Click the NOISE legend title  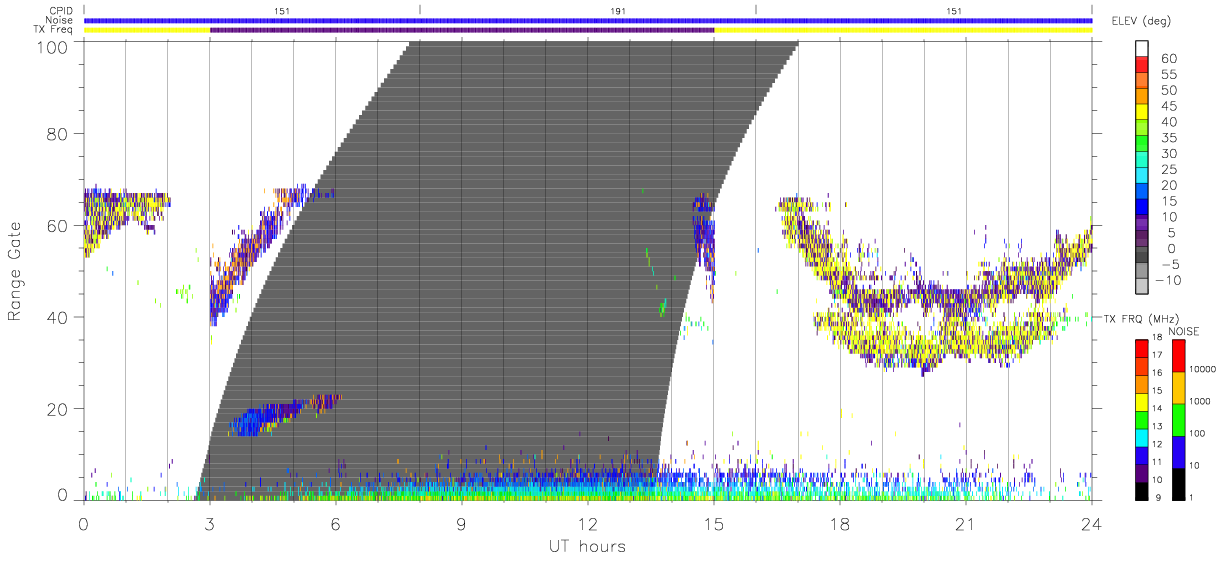1185,331
